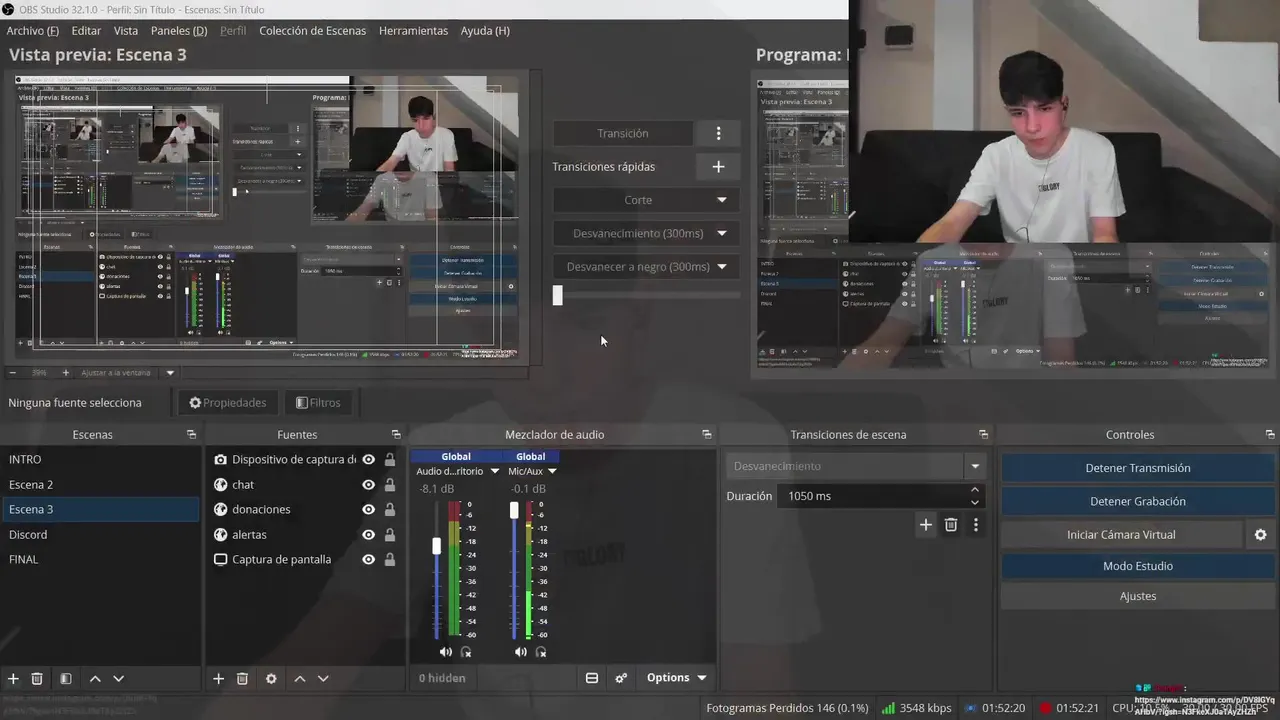Remove selected scene with trash icon
Image resolution: width=1280 pixels, height=720 pixels.
(37, 679)
